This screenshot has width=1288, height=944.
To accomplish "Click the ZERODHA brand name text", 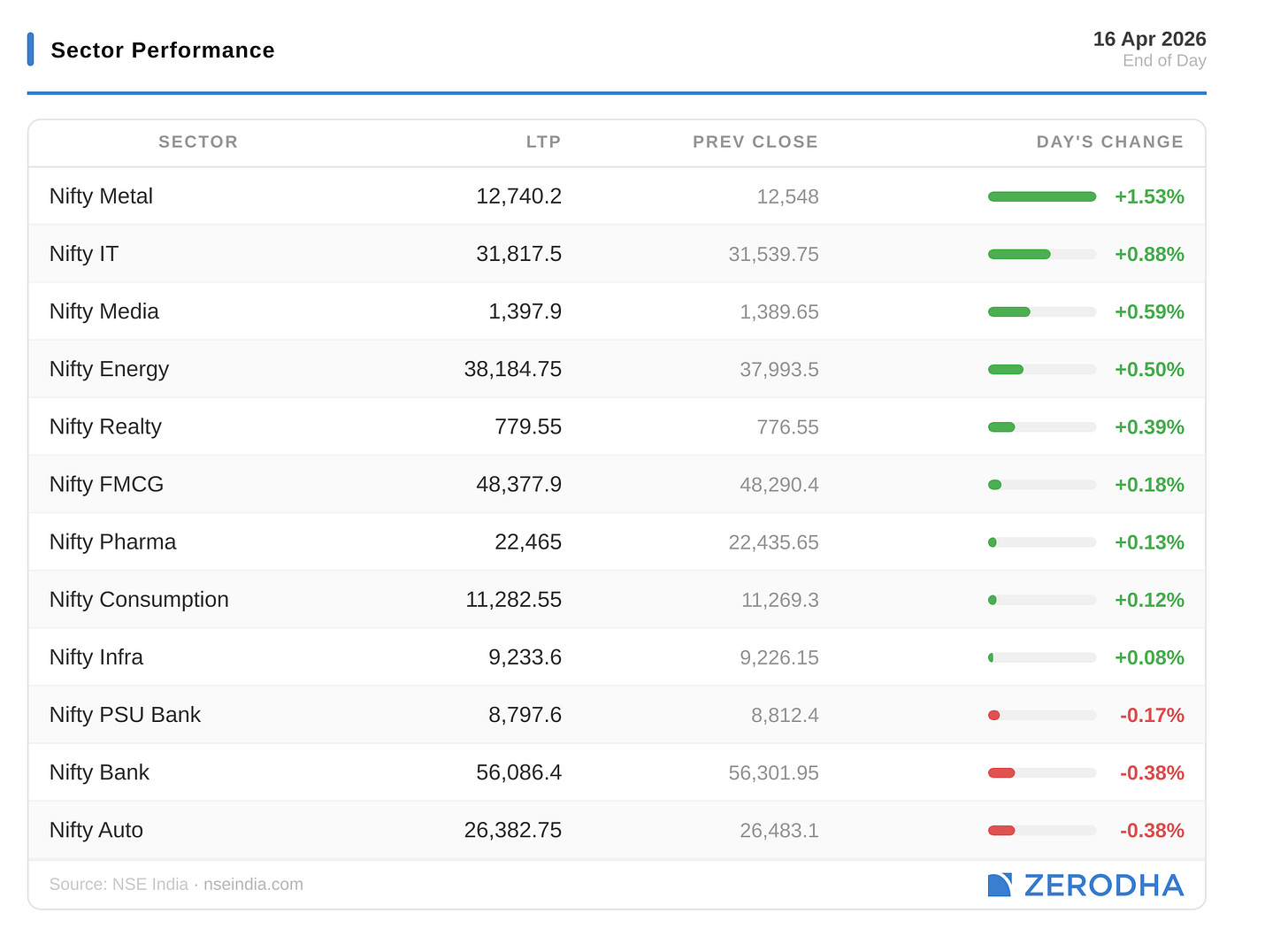I will pyautogui.click(x=1104, y=885).
